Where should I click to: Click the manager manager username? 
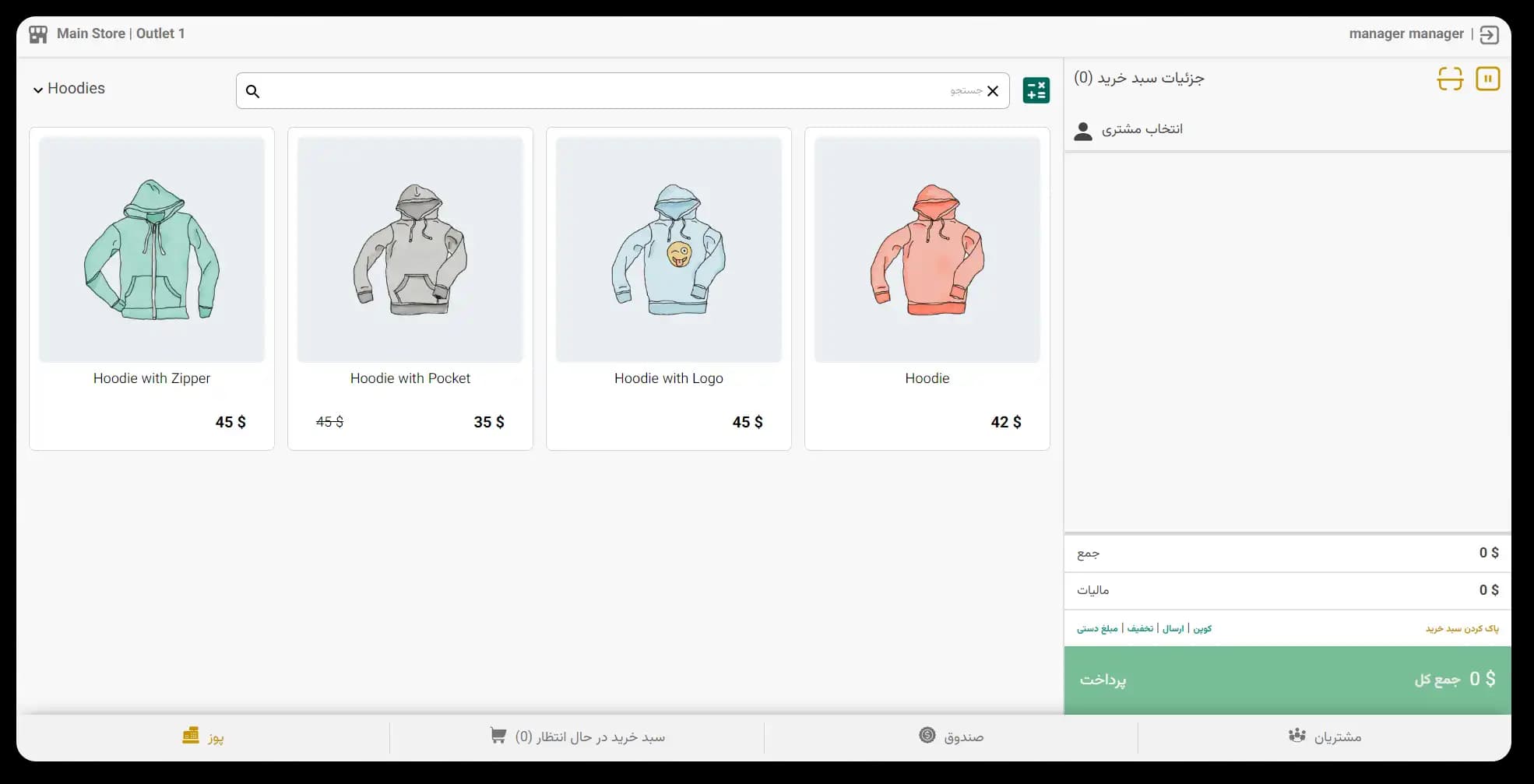[x=1406, y=34]
